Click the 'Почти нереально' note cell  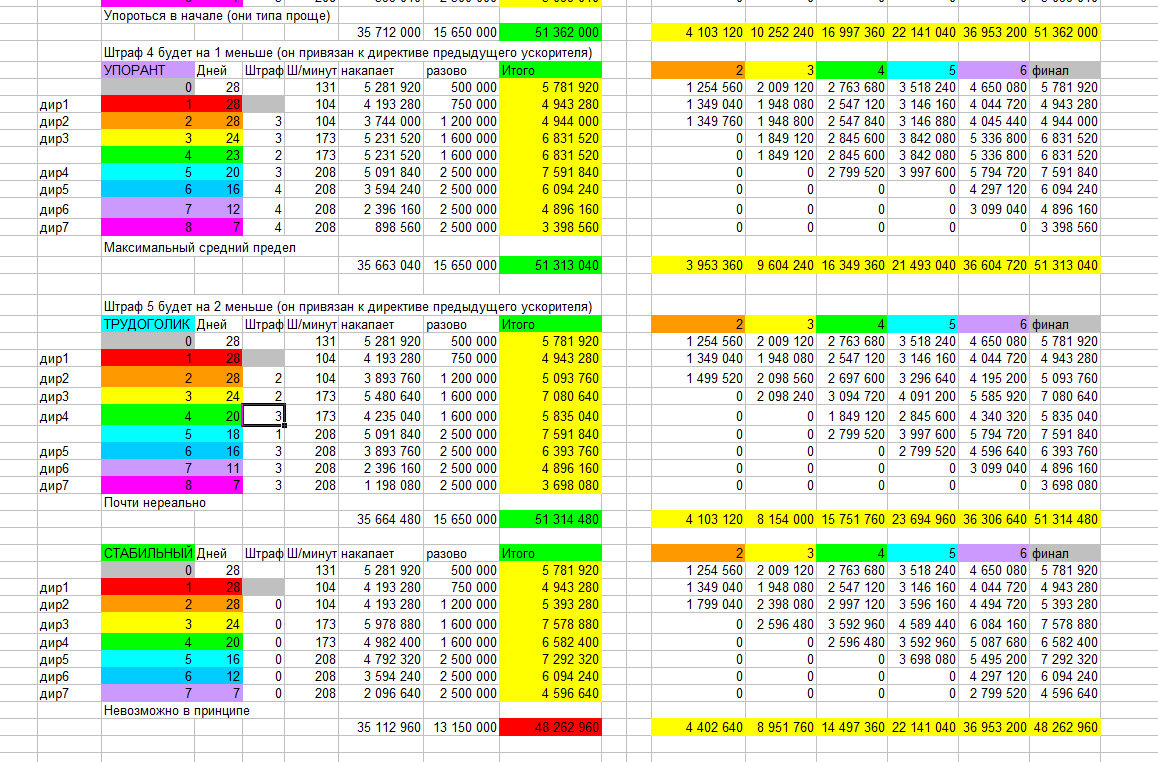coord(155,503)
